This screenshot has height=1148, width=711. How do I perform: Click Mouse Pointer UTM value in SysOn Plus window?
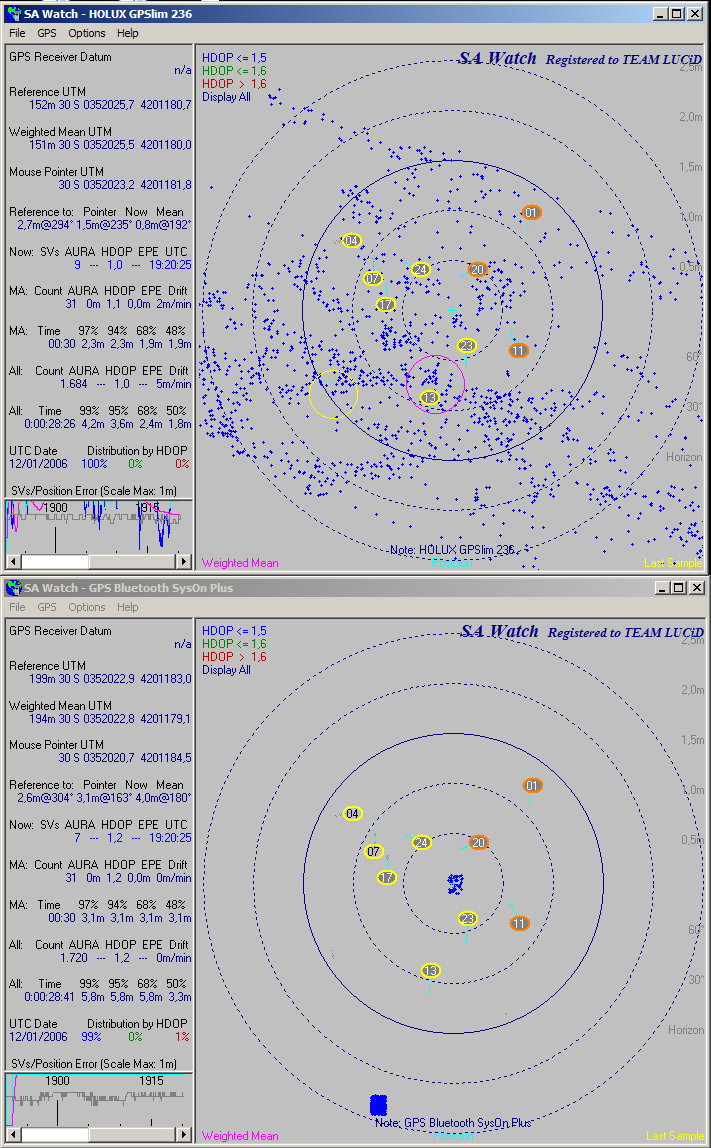point(124,758)
